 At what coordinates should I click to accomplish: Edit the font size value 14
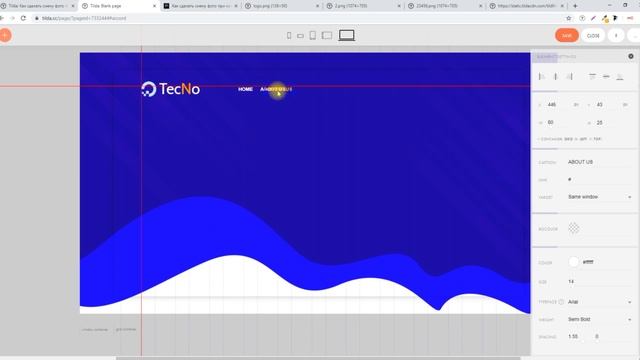tap(599, 282)
